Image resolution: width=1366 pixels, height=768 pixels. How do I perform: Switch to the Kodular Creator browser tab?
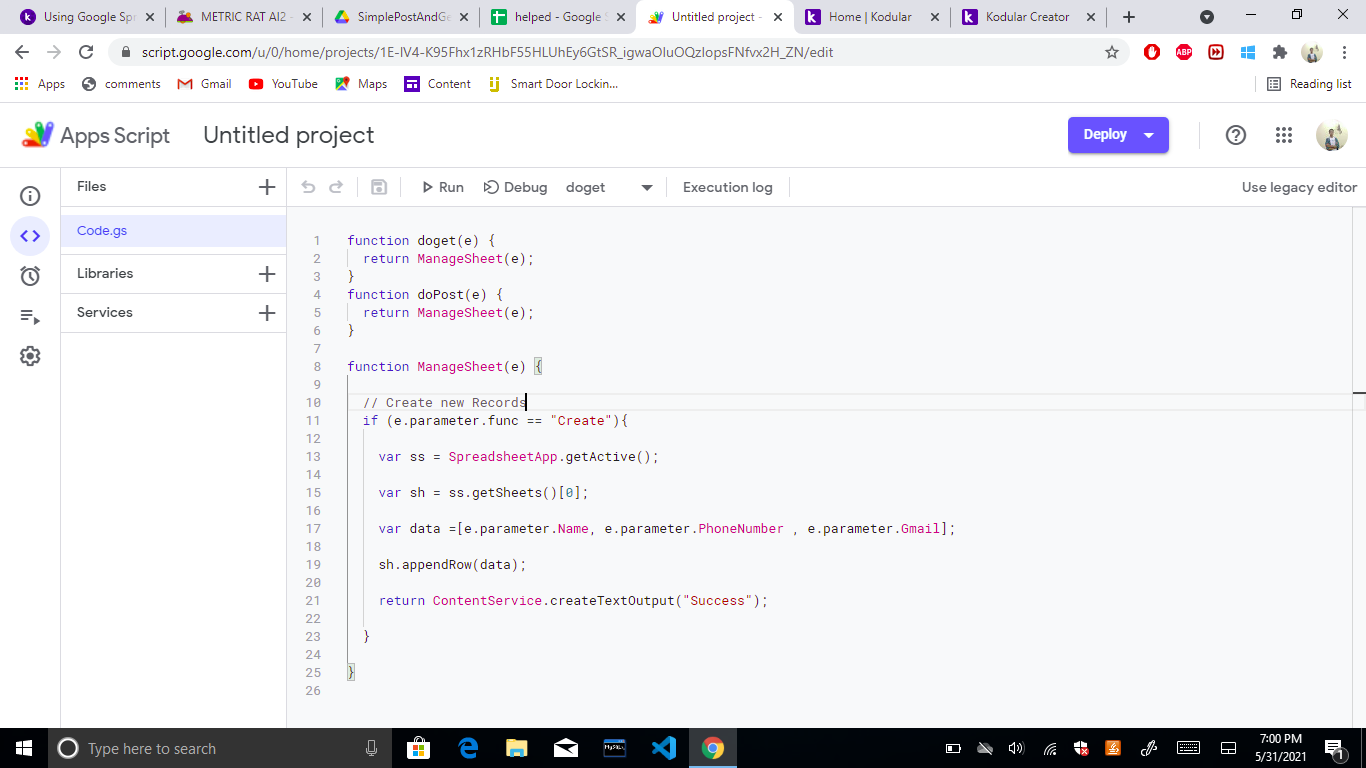tap(1028, 17)
